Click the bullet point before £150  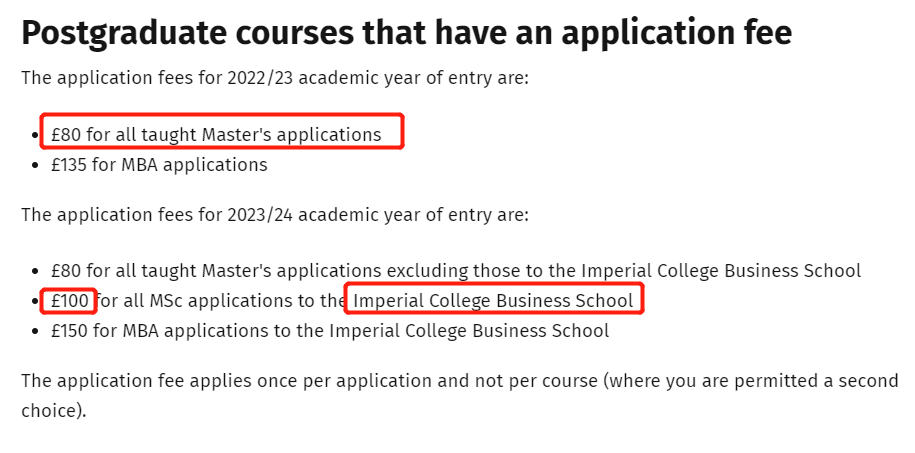pyautogui.click(x=37, y=331)
